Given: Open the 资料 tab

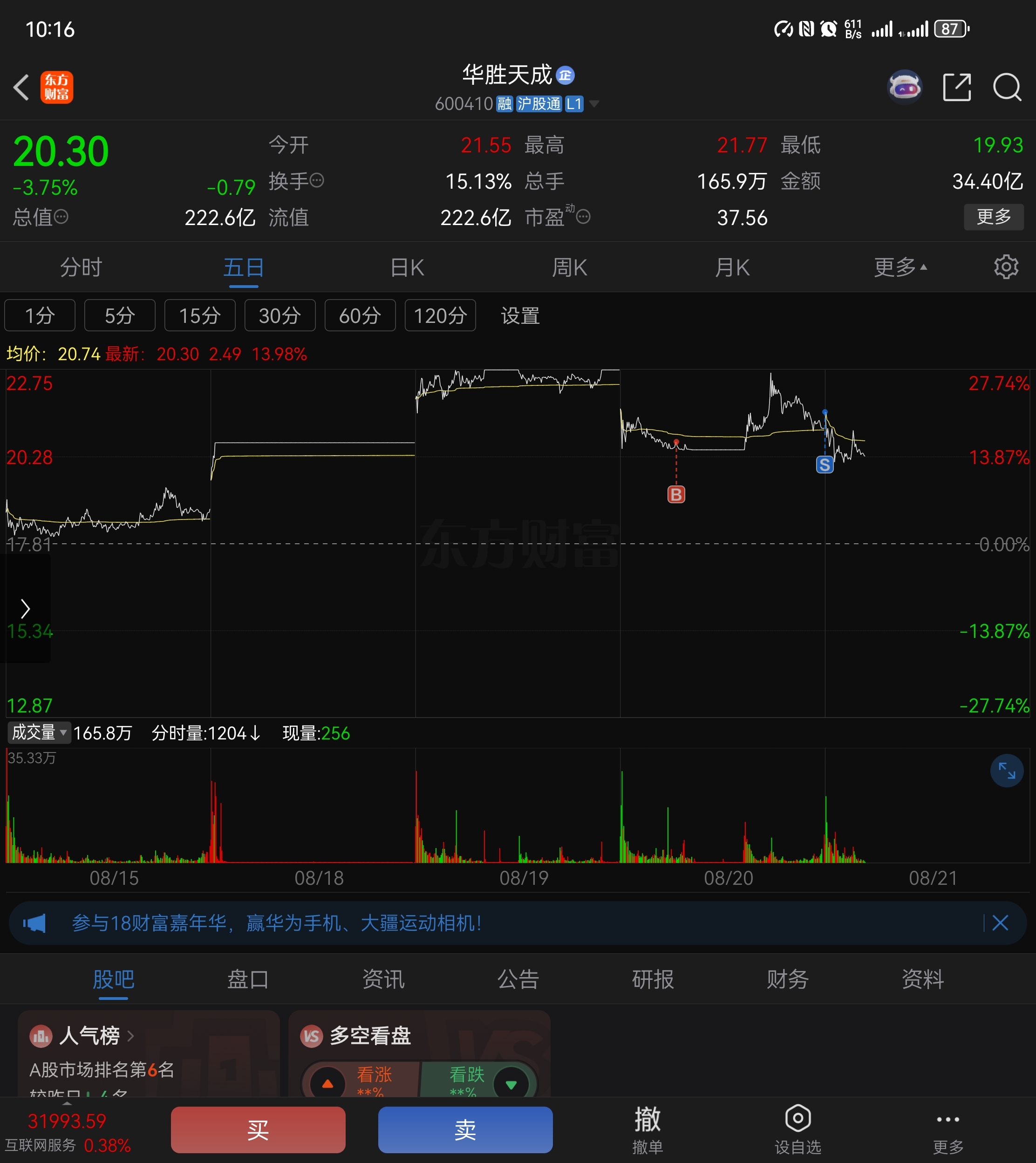Looking at the screenshot, I should tap(923, 979).
